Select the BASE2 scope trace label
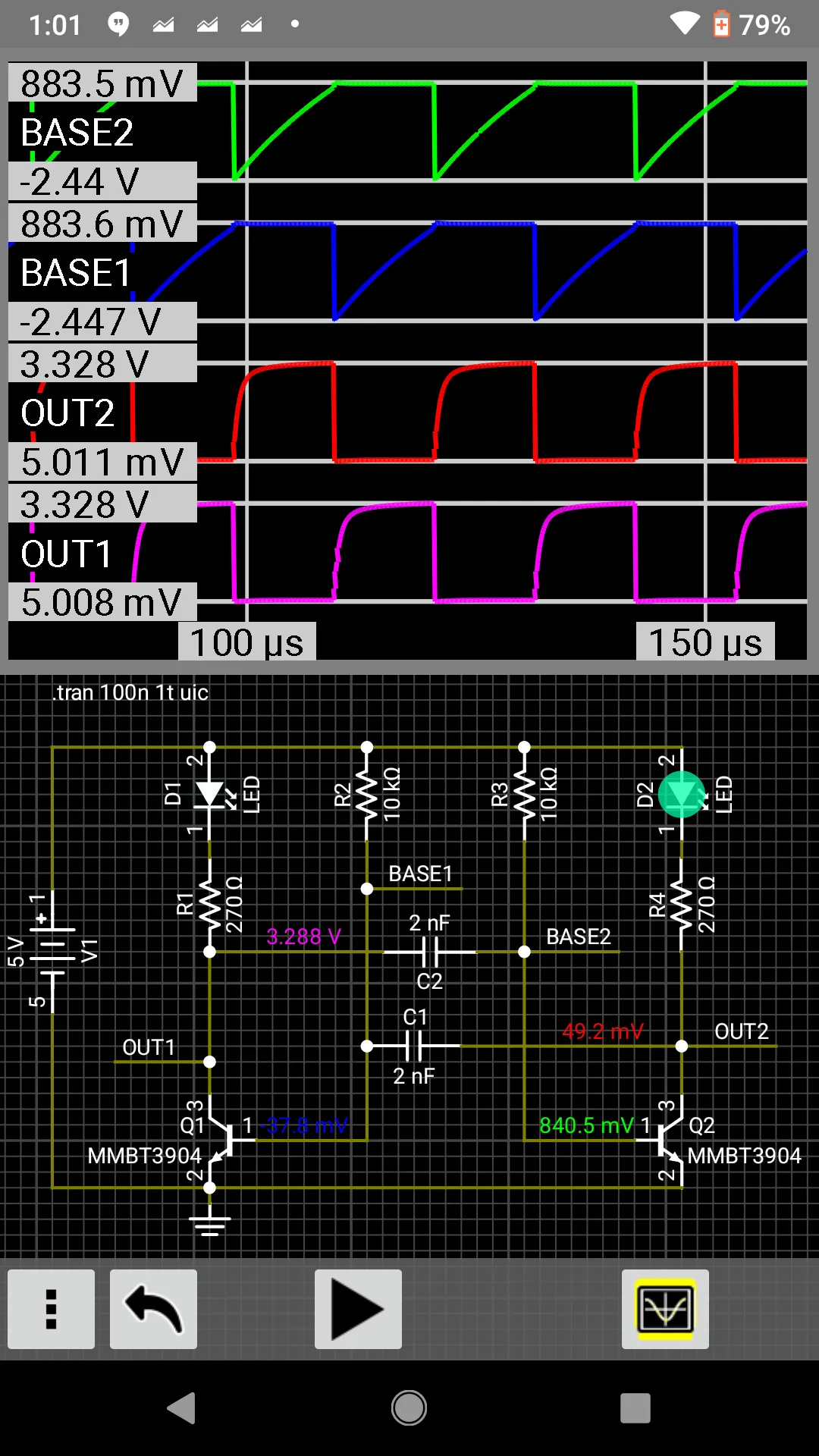Image resolution: width=819 pixels, height=1456 pixels. [x=77, y=133]
